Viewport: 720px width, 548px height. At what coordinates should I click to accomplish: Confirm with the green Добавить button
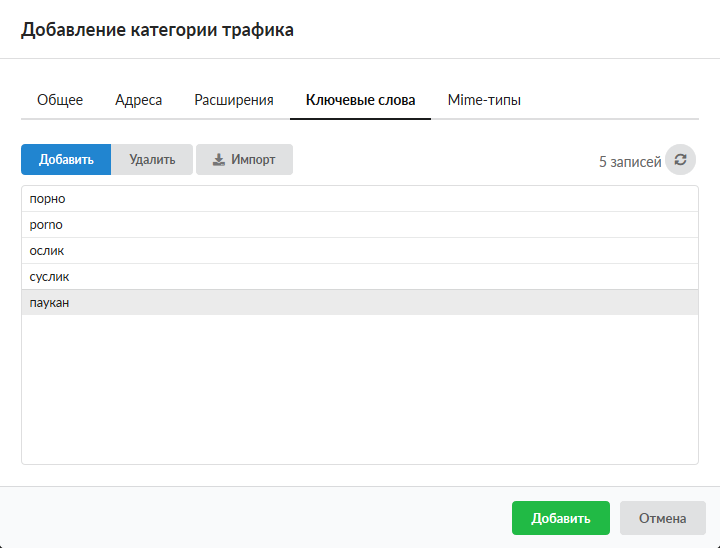(560, 518)
